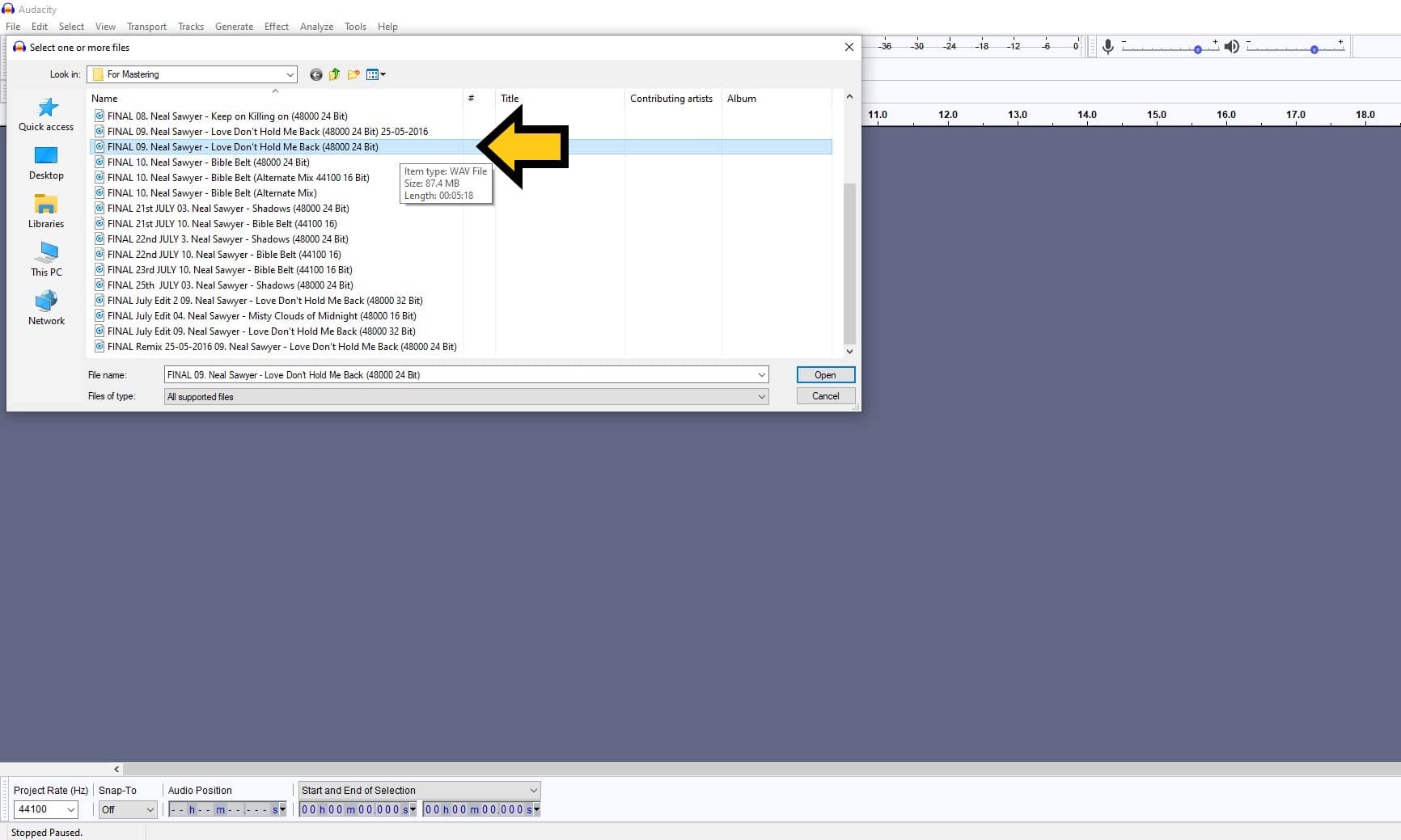Click the Network icon in the sidebar
Image resolution: width=1401 pixels, height=840 pixels.
pyautogui.click(x=46, y=302)
